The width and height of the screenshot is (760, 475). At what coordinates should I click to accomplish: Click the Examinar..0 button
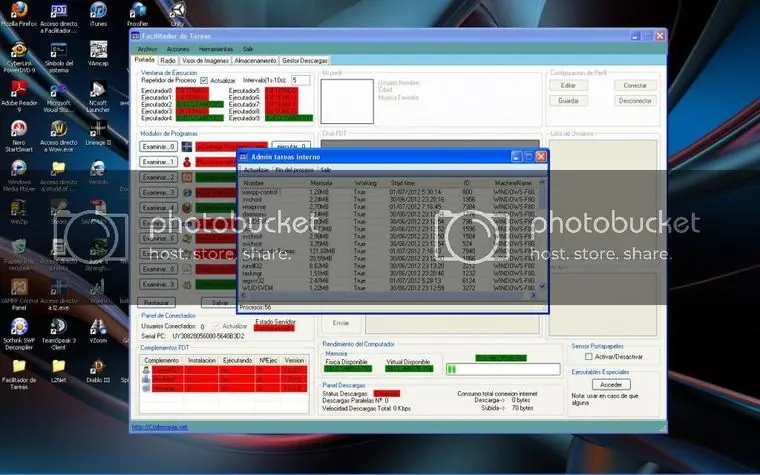(158, 147)
